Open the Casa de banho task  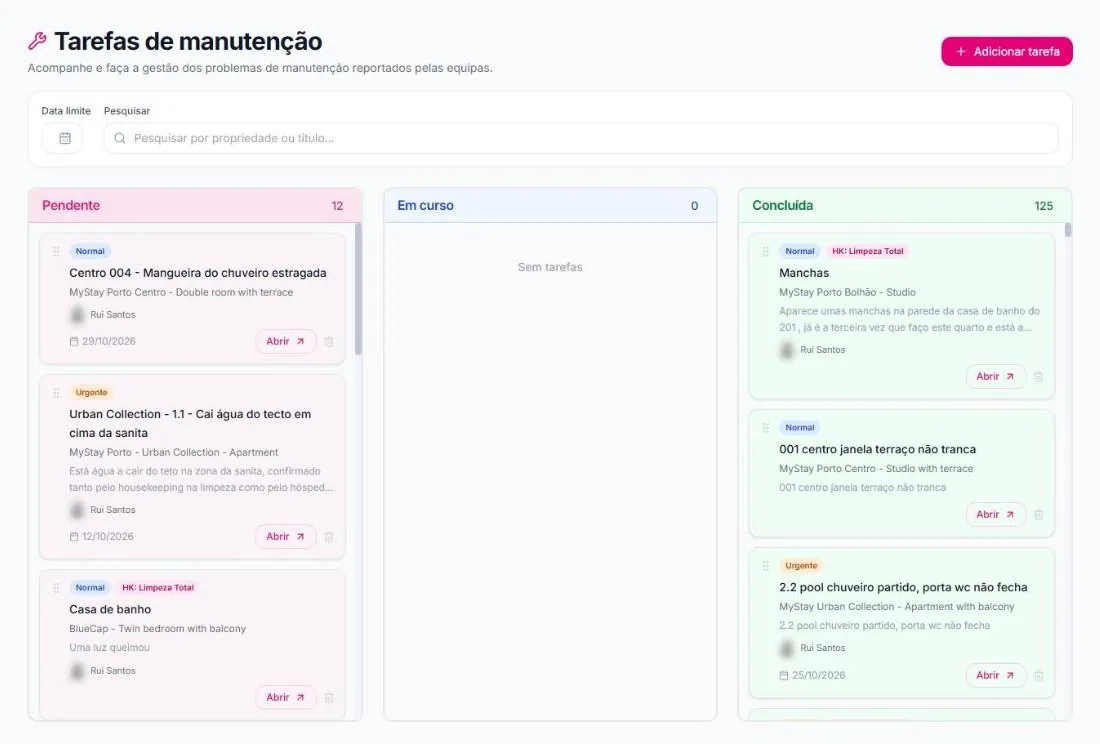coord(285,698)
